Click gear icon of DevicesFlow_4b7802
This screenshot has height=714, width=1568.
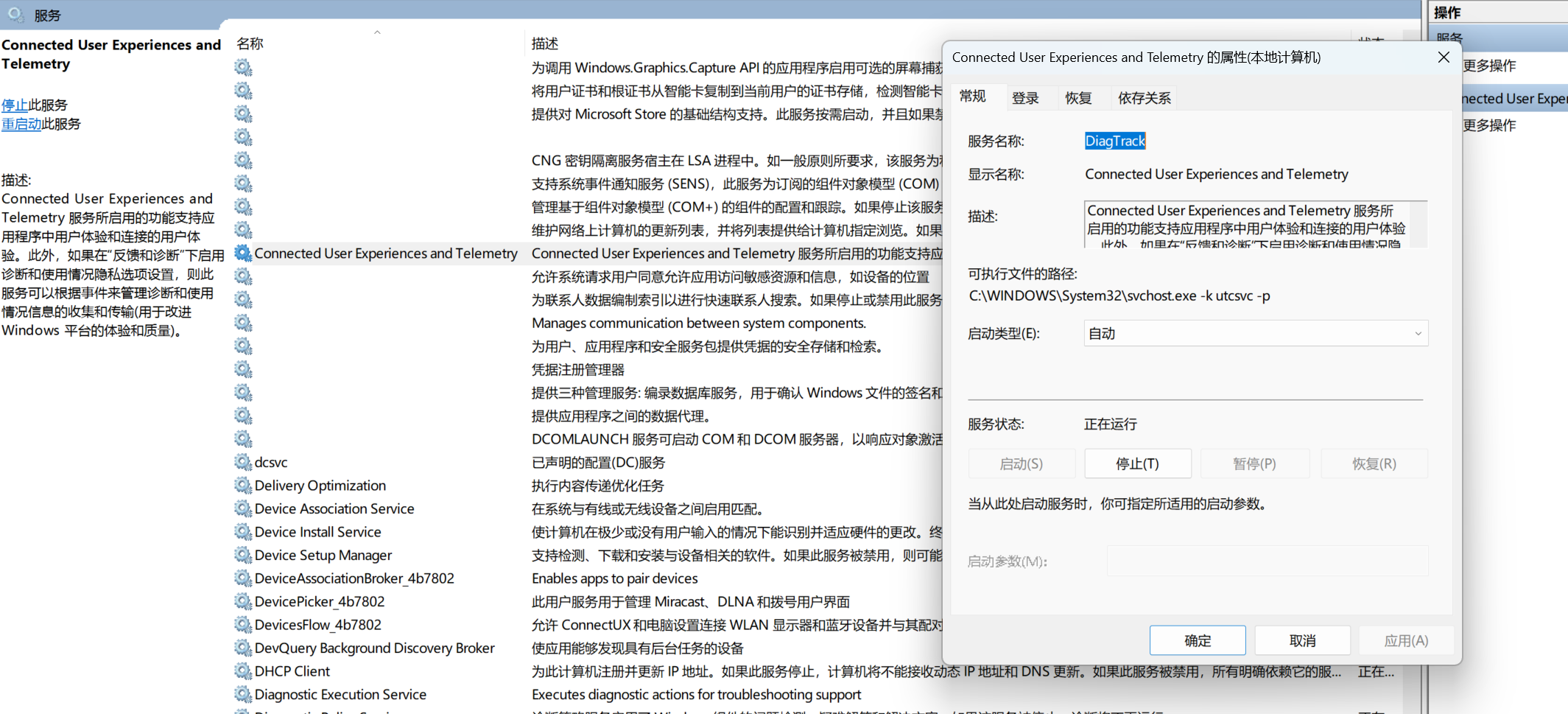tap(243, 625)
